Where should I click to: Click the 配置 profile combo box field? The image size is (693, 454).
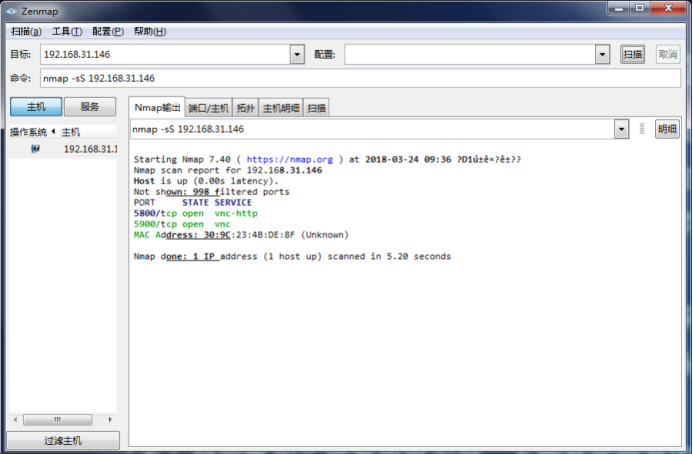click(470, 54)
